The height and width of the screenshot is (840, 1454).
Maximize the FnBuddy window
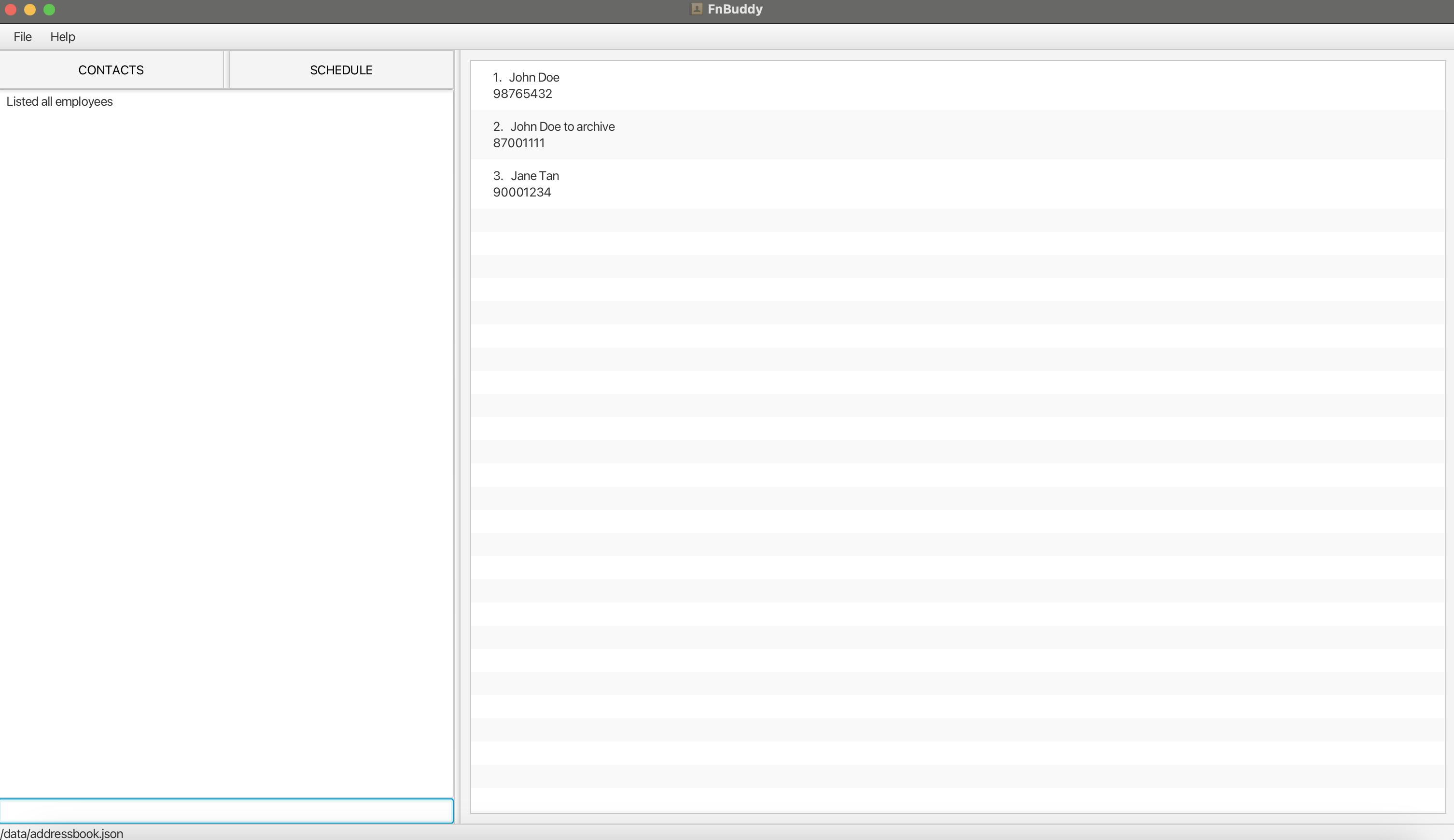50,9
